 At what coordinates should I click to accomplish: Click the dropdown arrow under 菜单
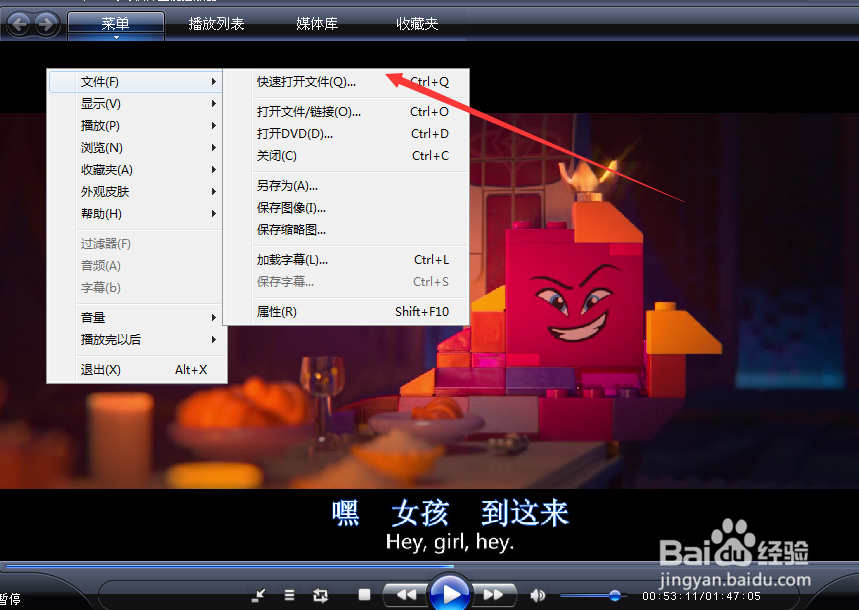[x=116, y=37]
